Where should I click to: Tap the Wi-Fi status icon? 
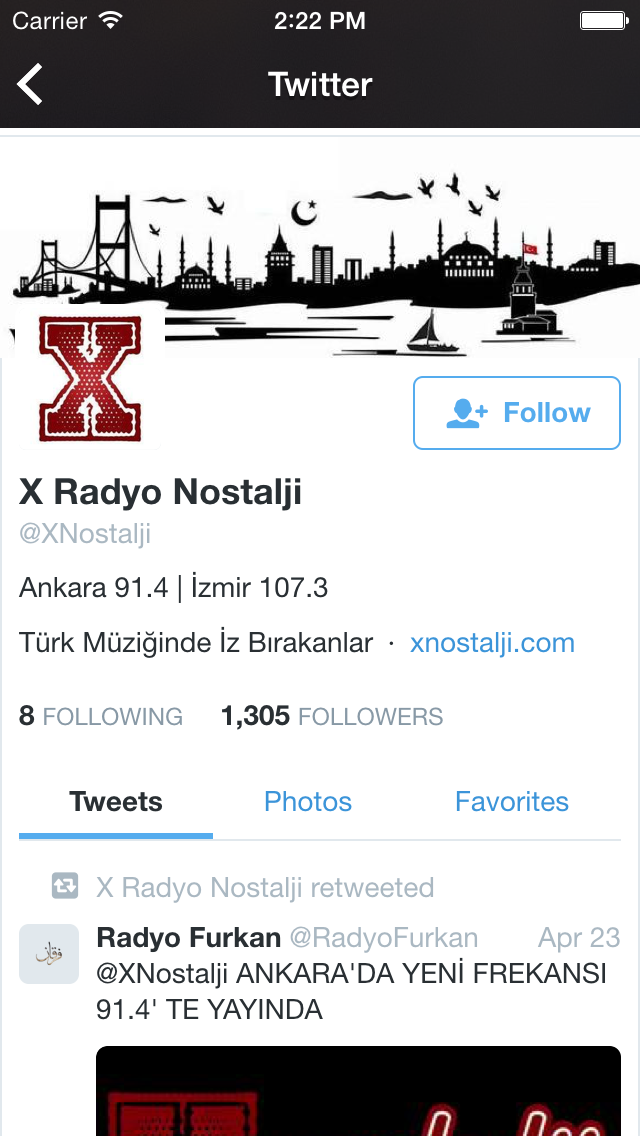click(x=111, y=20)
